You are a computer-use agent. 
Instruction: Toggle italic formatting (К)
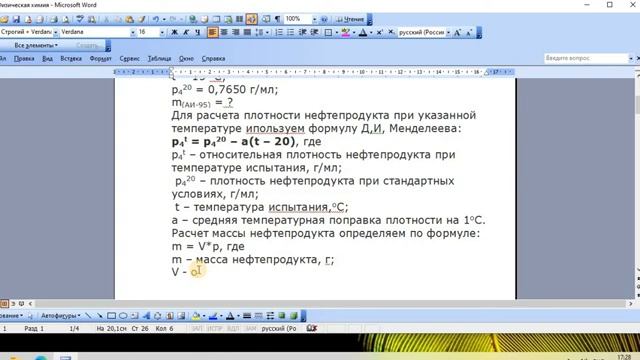point(186,32)
